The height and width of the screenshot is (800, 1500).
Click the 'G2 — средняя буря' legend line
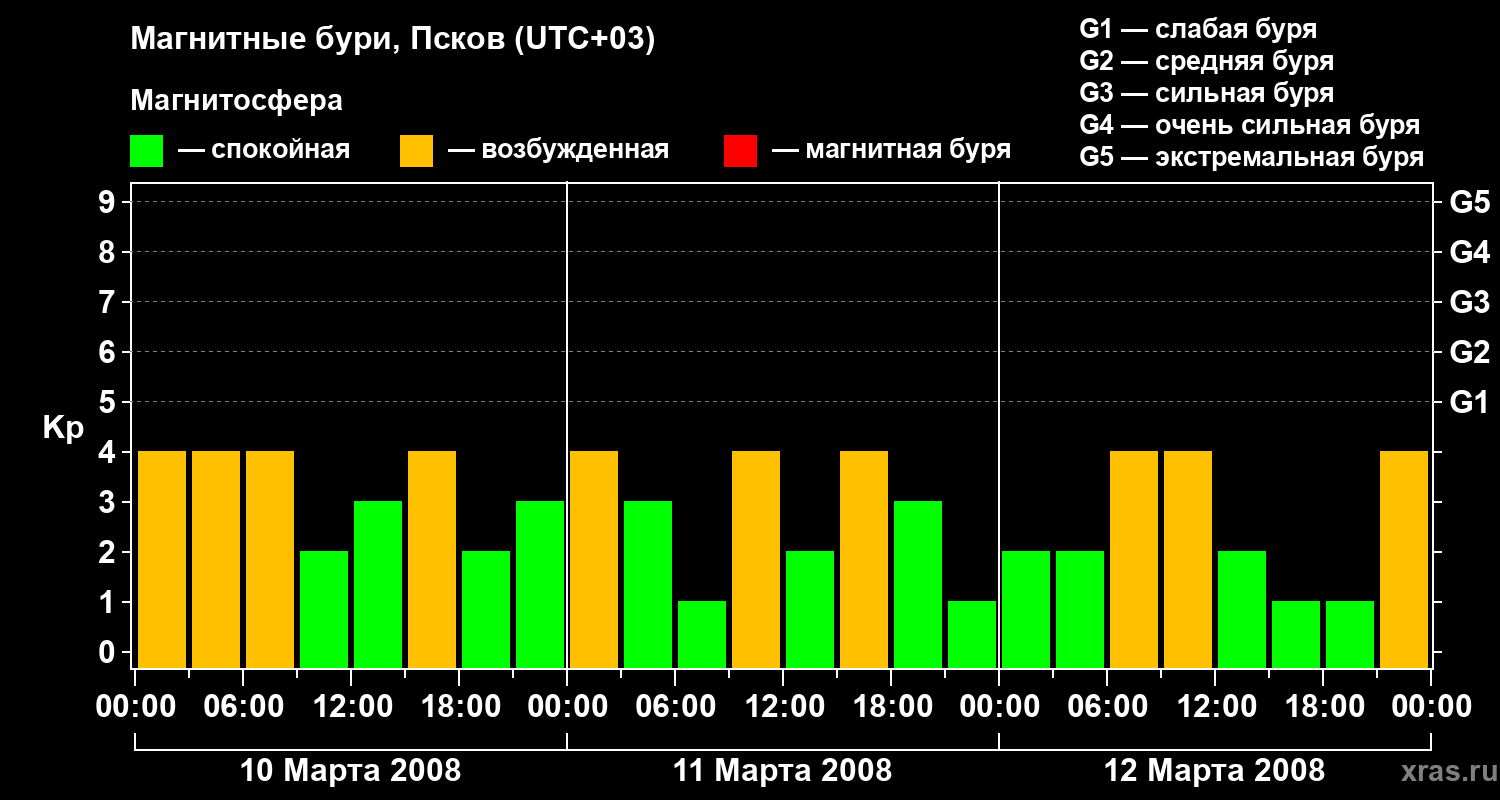tap(1206, 61)
